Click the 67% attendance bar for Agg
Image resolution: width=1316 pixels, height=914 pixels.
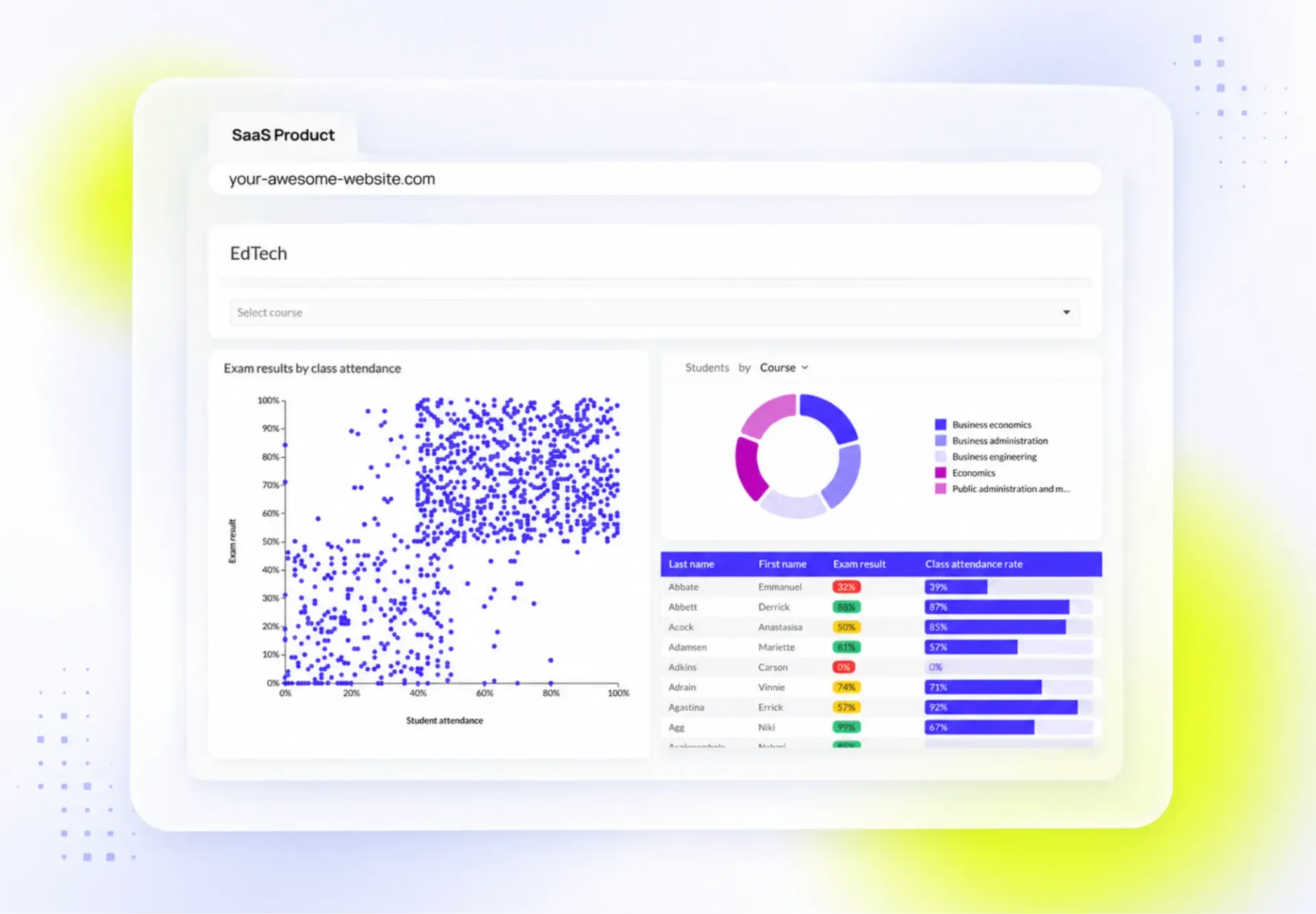point(979,728)
